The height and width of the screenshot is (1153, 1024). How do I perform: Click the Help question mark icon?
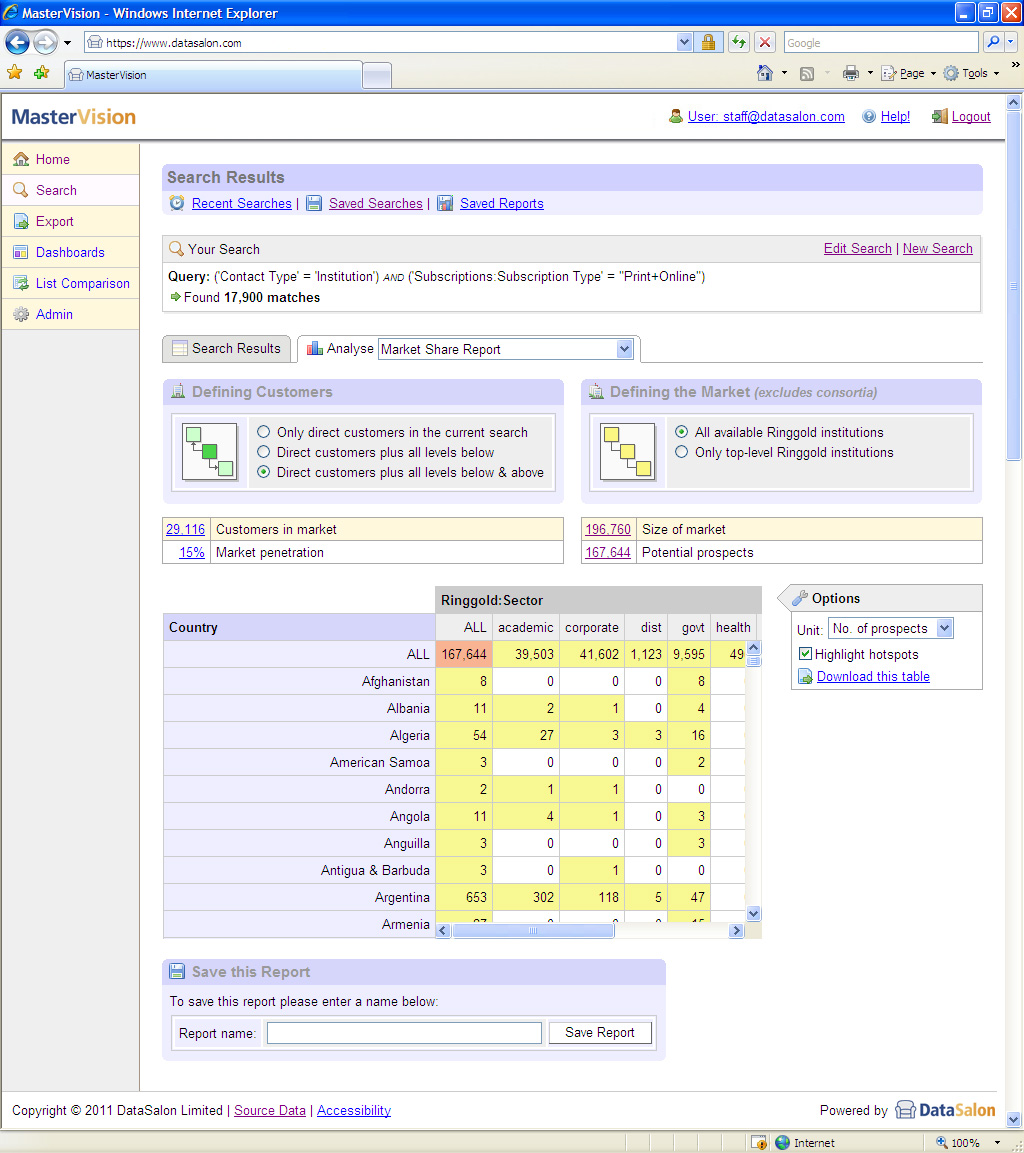pos(868,117)
